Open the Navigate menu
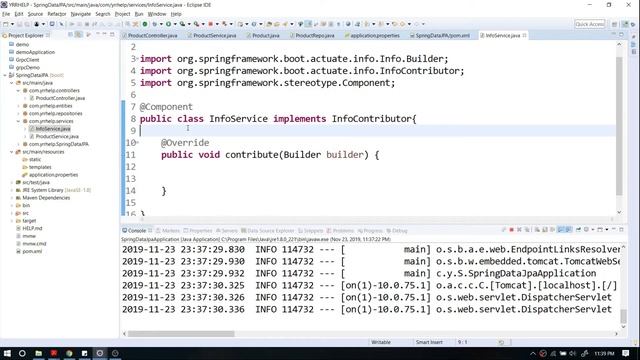 pyautogui.click(x=80, y=14)
